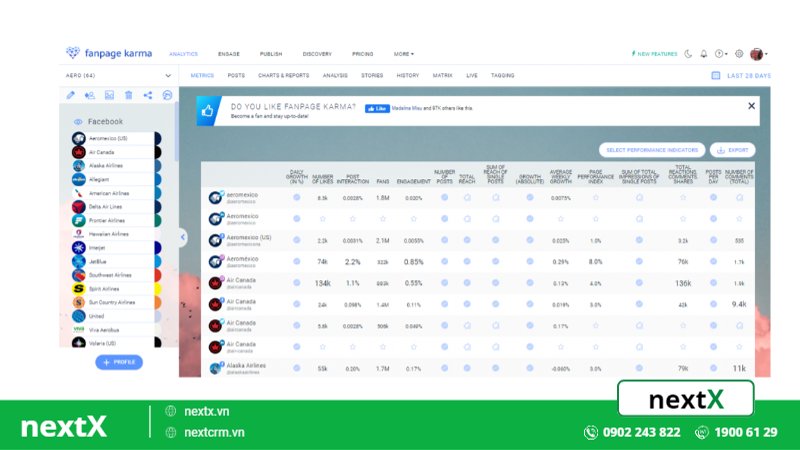This screenshot has width=800, height=450.
Task: Collapse the sidebar with the chevron handle
Action: point(183,237)
